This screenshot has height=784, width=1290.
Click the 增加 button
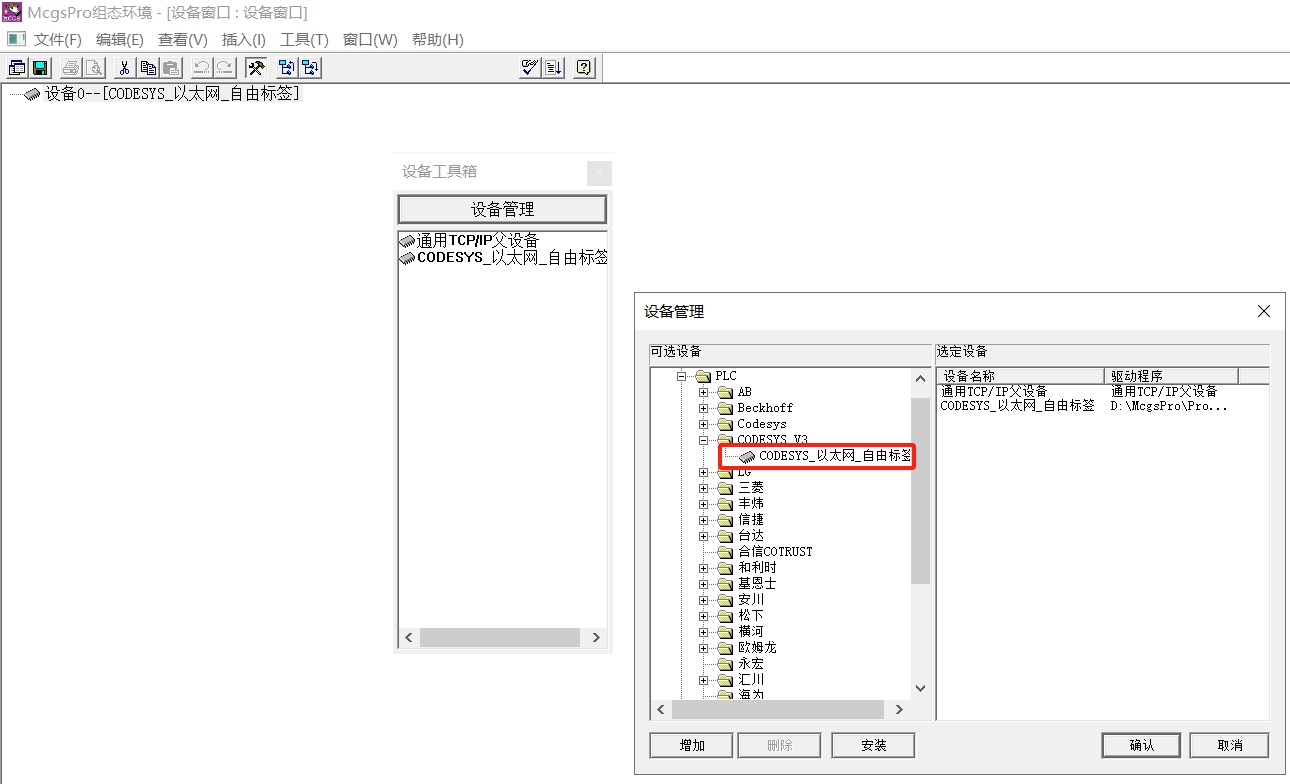tap(692, 745)
